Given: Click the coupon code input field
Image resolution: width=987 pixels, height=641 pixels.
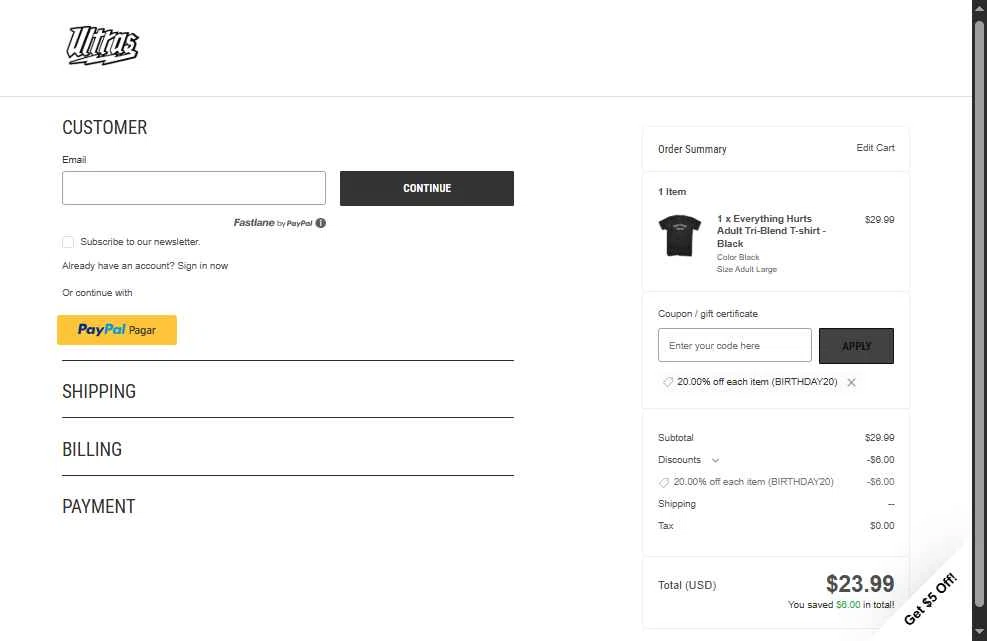Looking at the screenshot, I should click(735, 345).
